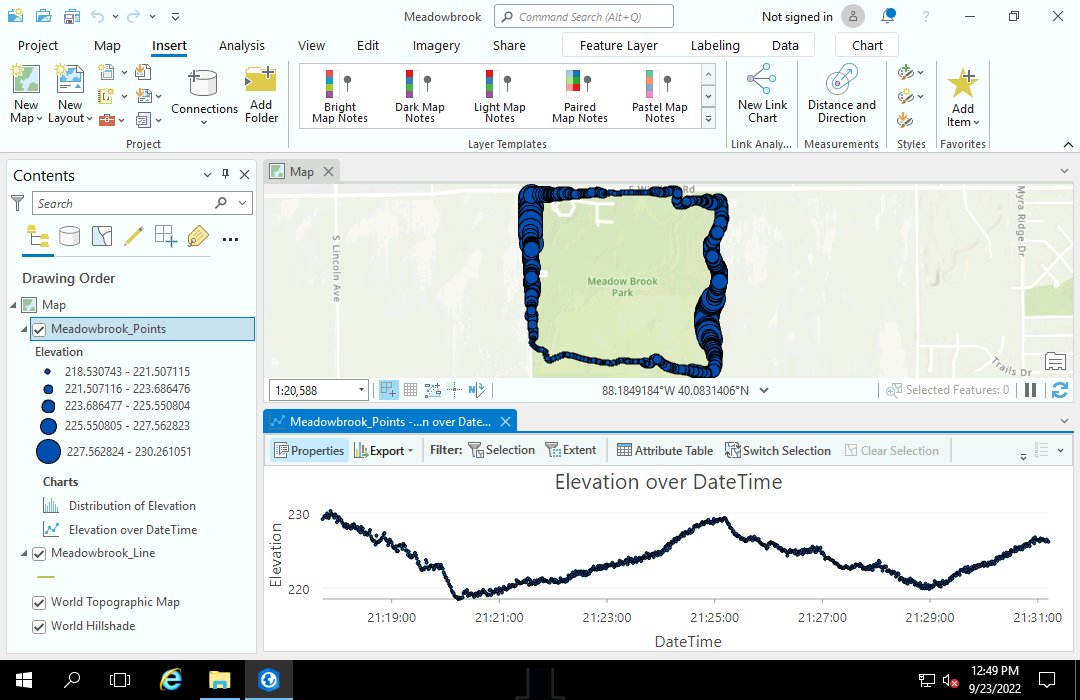Viewport: 1080px width, 700px height.
Task: Open the Distance and Direction tool
Action: pyautogui.click(x=841, y=95)
